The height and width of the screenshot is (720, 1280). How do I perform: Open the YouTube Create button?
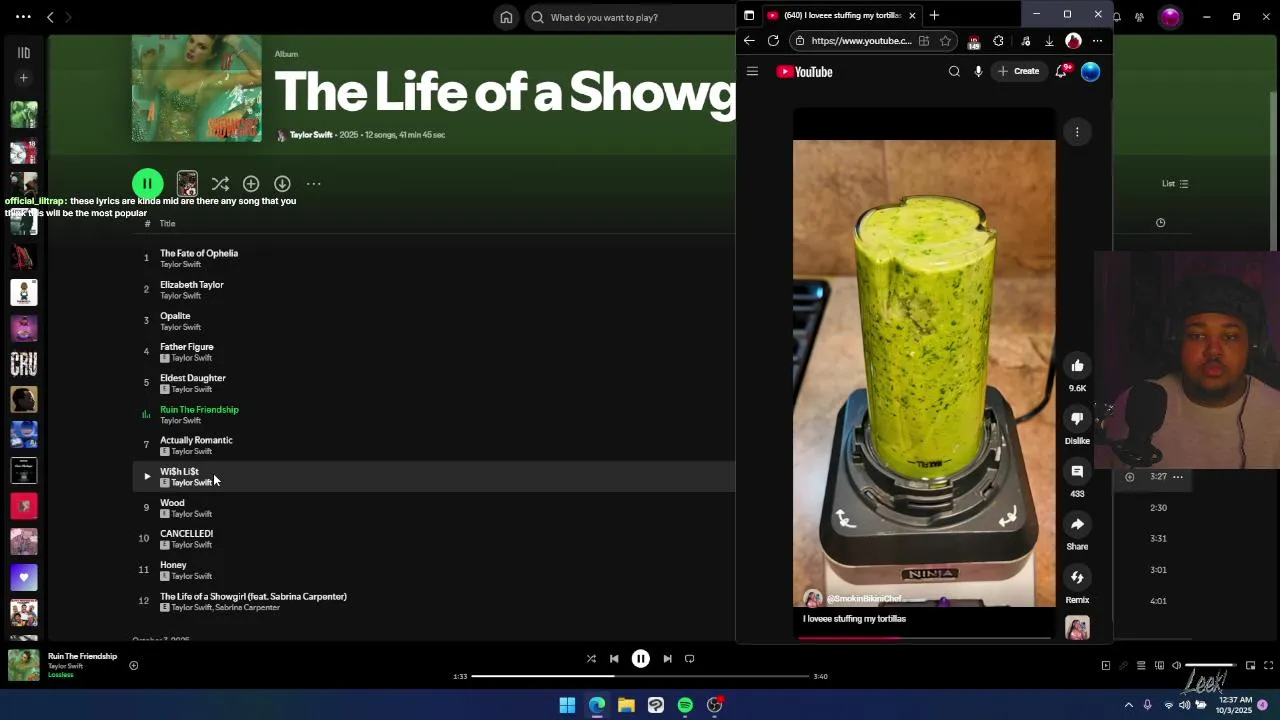[x=1018, y=71]
